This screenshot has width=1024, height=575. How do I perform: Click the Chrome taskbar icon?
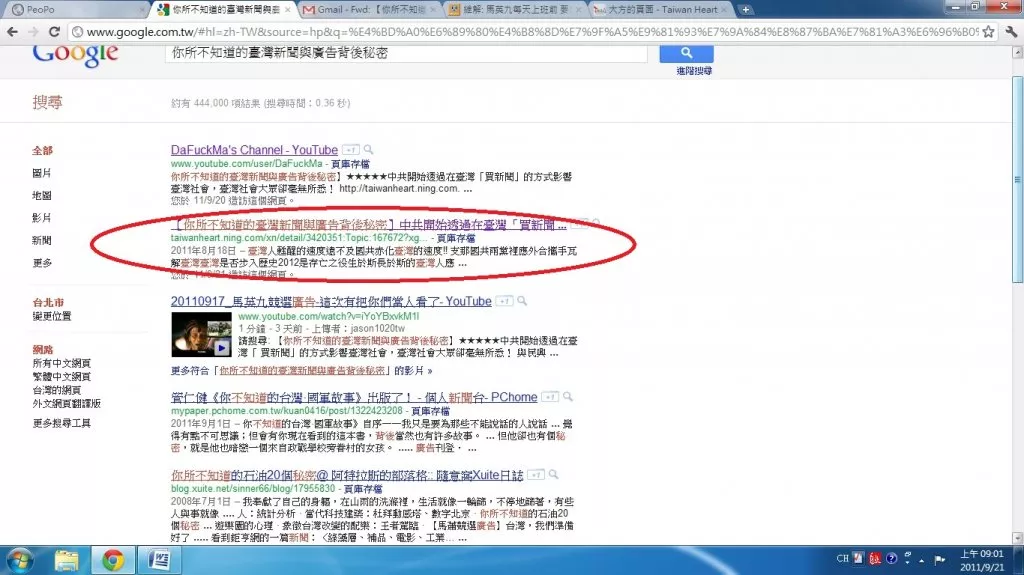coord(112,561)
